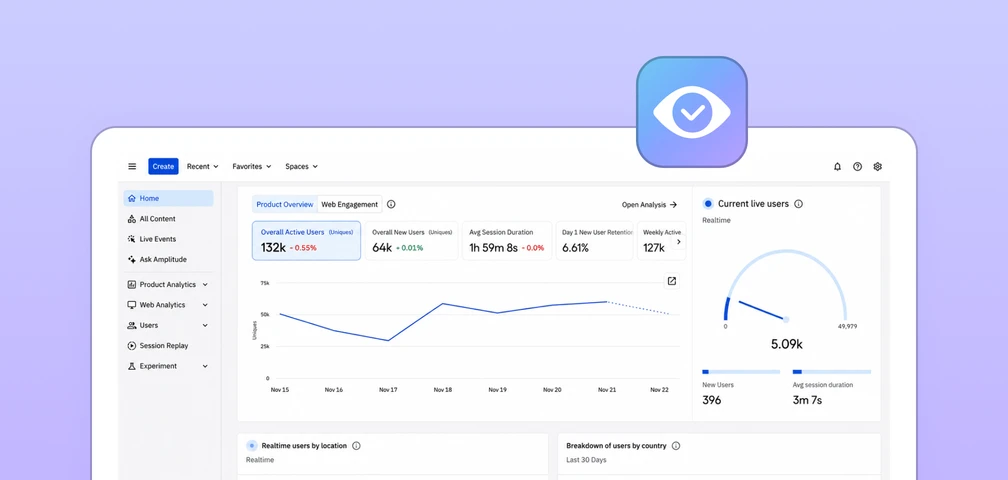Click the eye checkmark app icon
This screenshot has height=480, width=1008.
692,112
